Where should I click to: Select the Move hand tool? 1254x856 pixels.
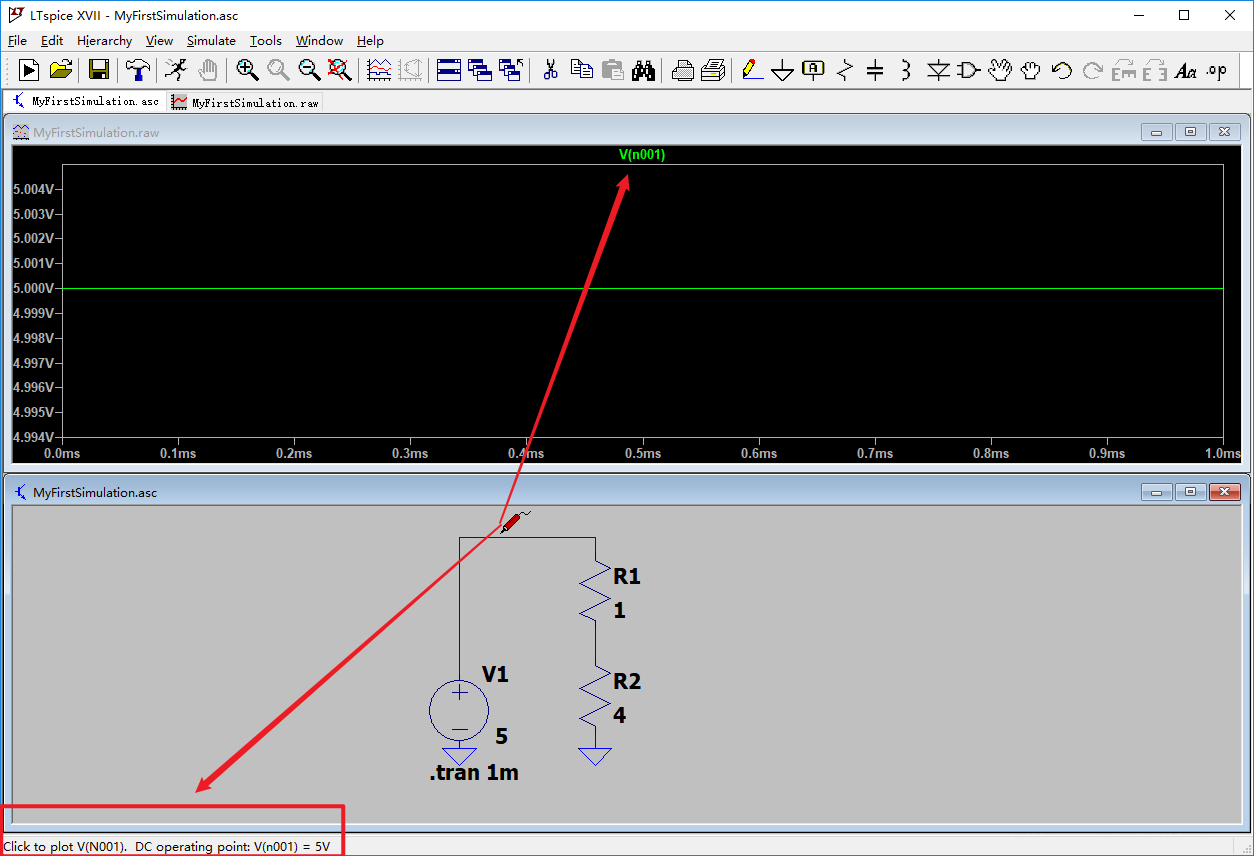click(1000, 70)
